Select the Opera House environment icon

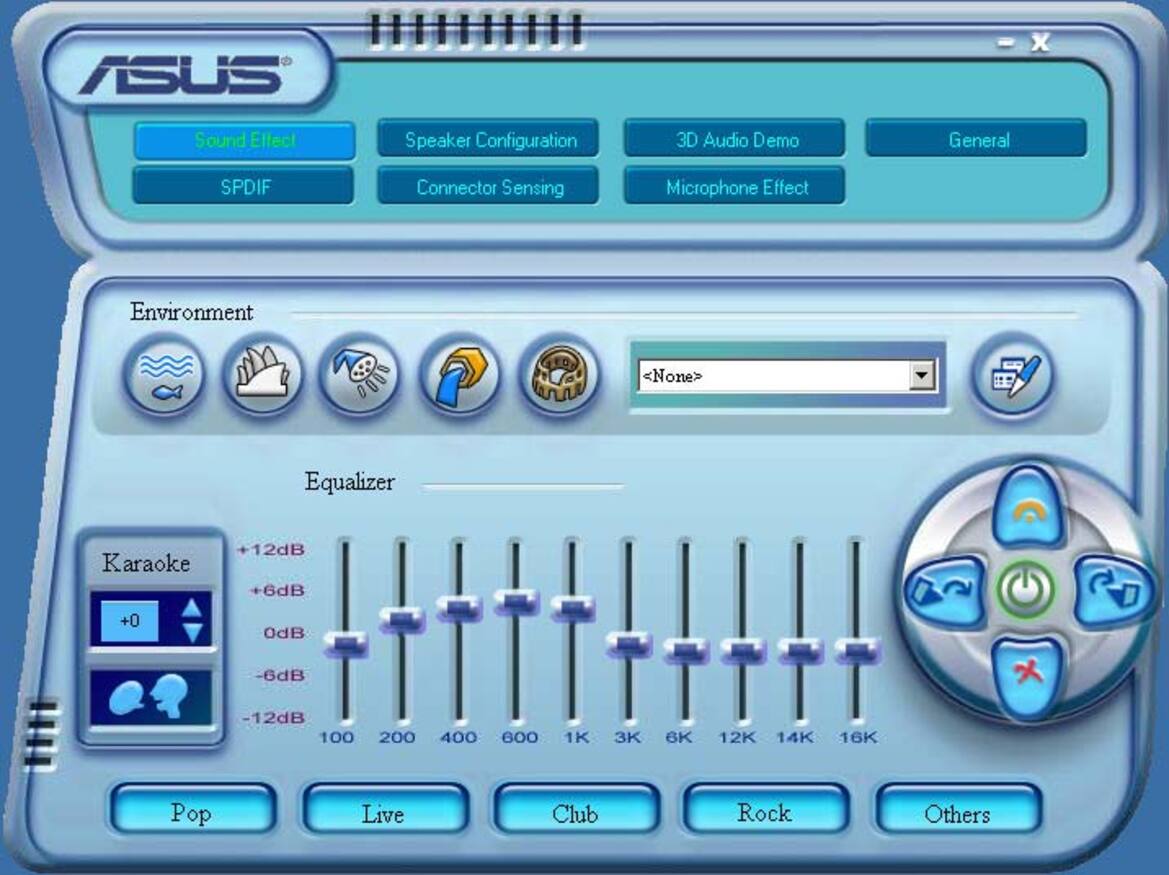[262, 375]
